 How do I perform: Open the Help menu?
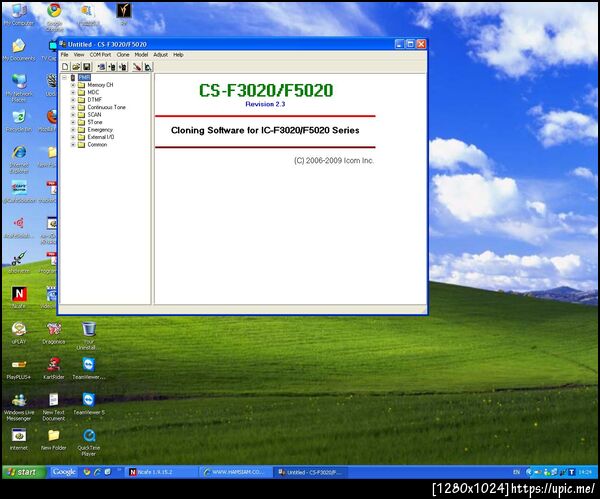click(178, 55)
